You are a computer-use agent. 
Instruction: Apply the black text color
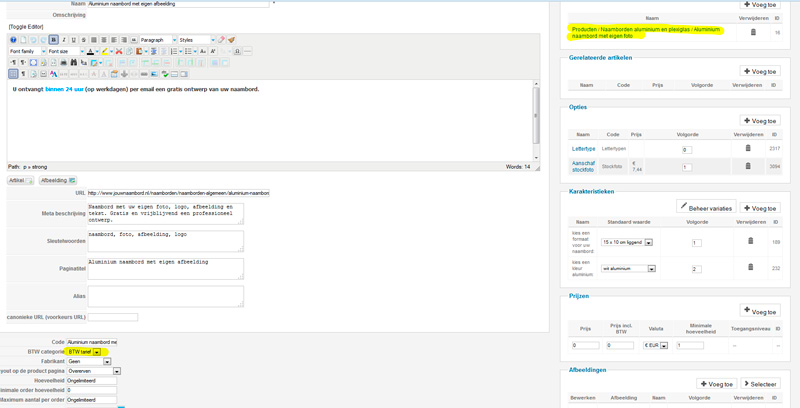coord(90,51)
